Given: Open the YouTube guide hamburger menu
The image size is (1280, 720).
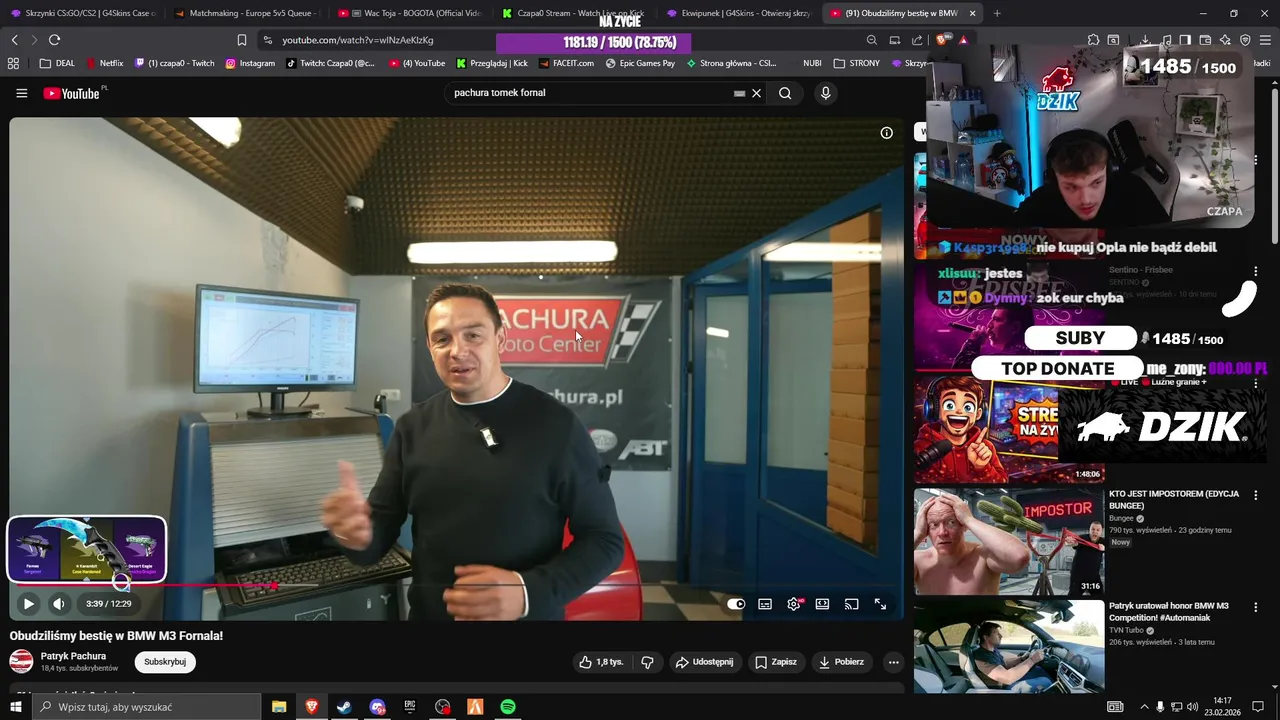Looking at the screenshot, I should (22, 93).
